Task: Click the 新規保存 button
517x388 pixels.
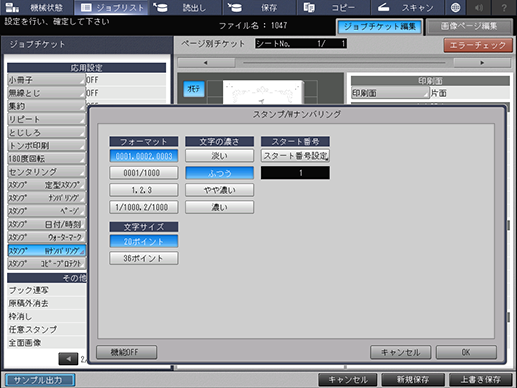Action: (413, 380)
